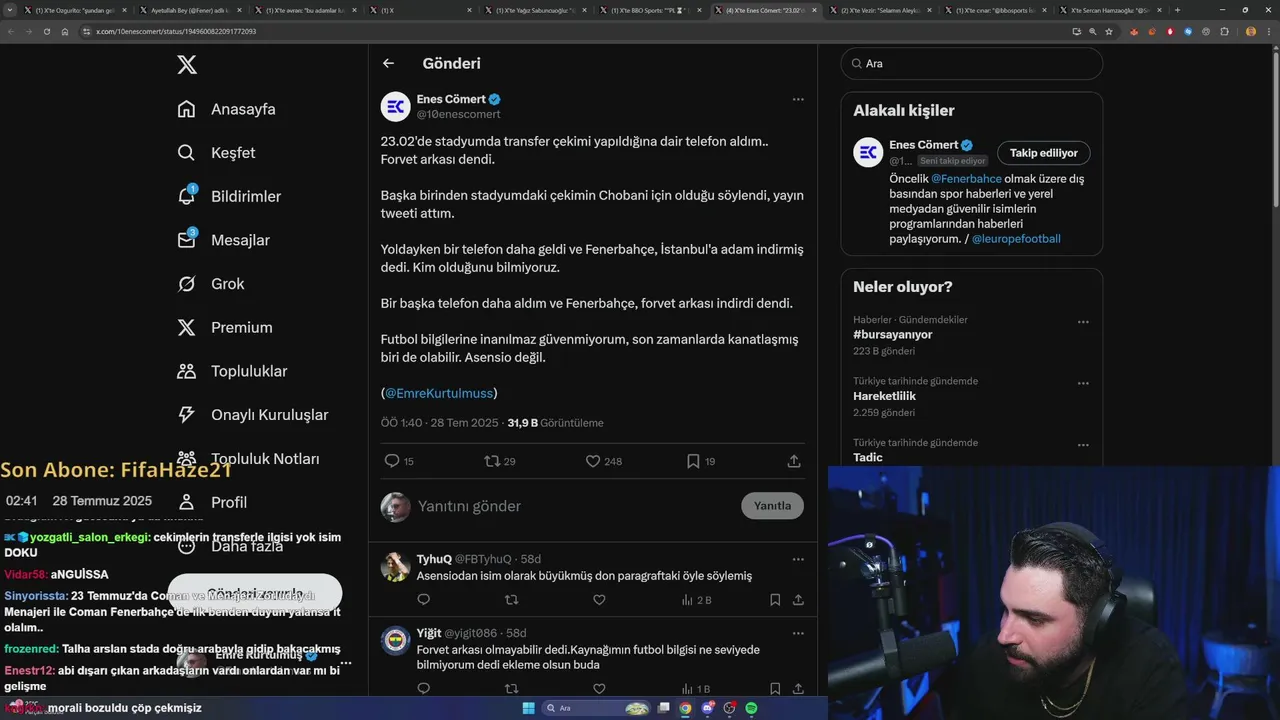Open @europefootball link in bio
The image size is (1280, 720).
[1016, 239]
